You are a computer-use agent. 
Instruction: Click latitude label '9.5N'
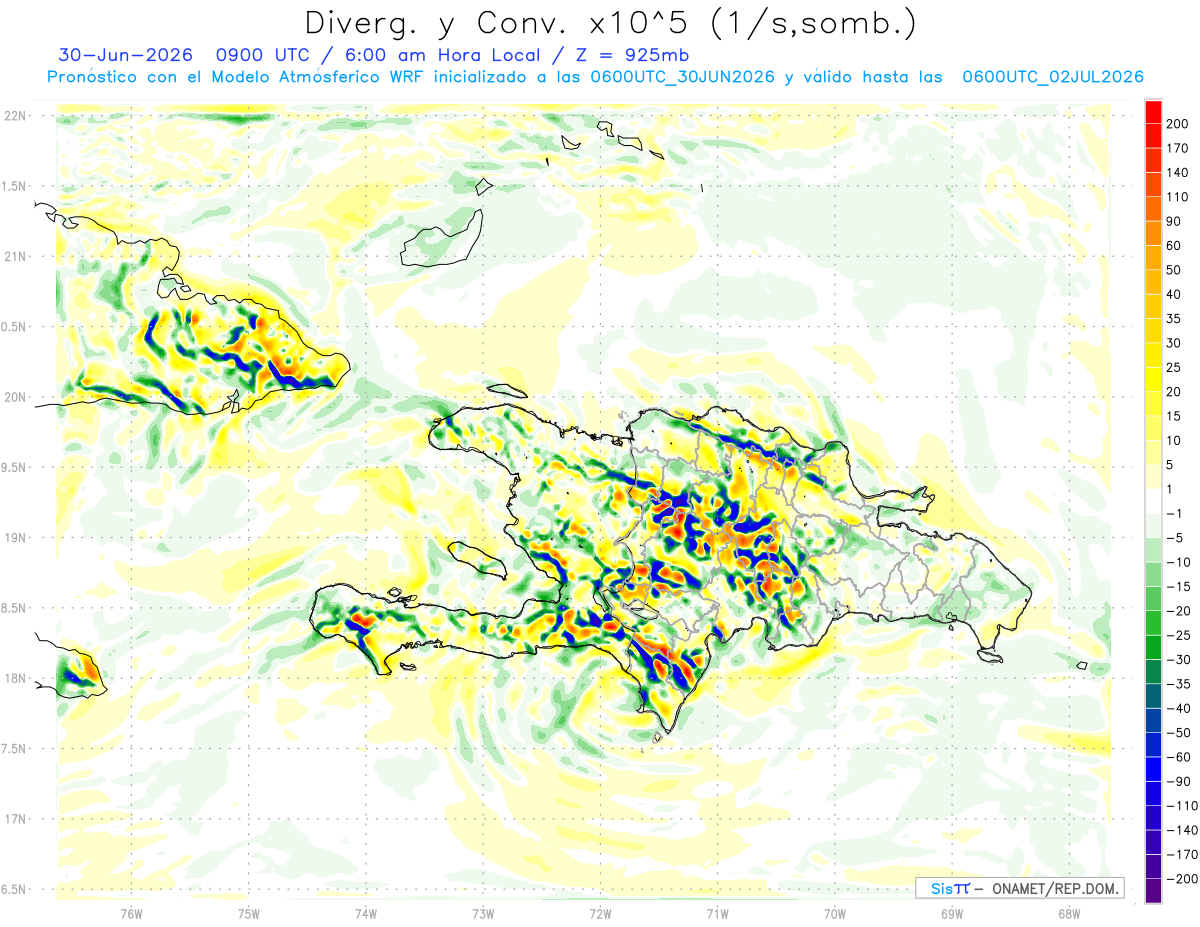(x=13, y=467)
